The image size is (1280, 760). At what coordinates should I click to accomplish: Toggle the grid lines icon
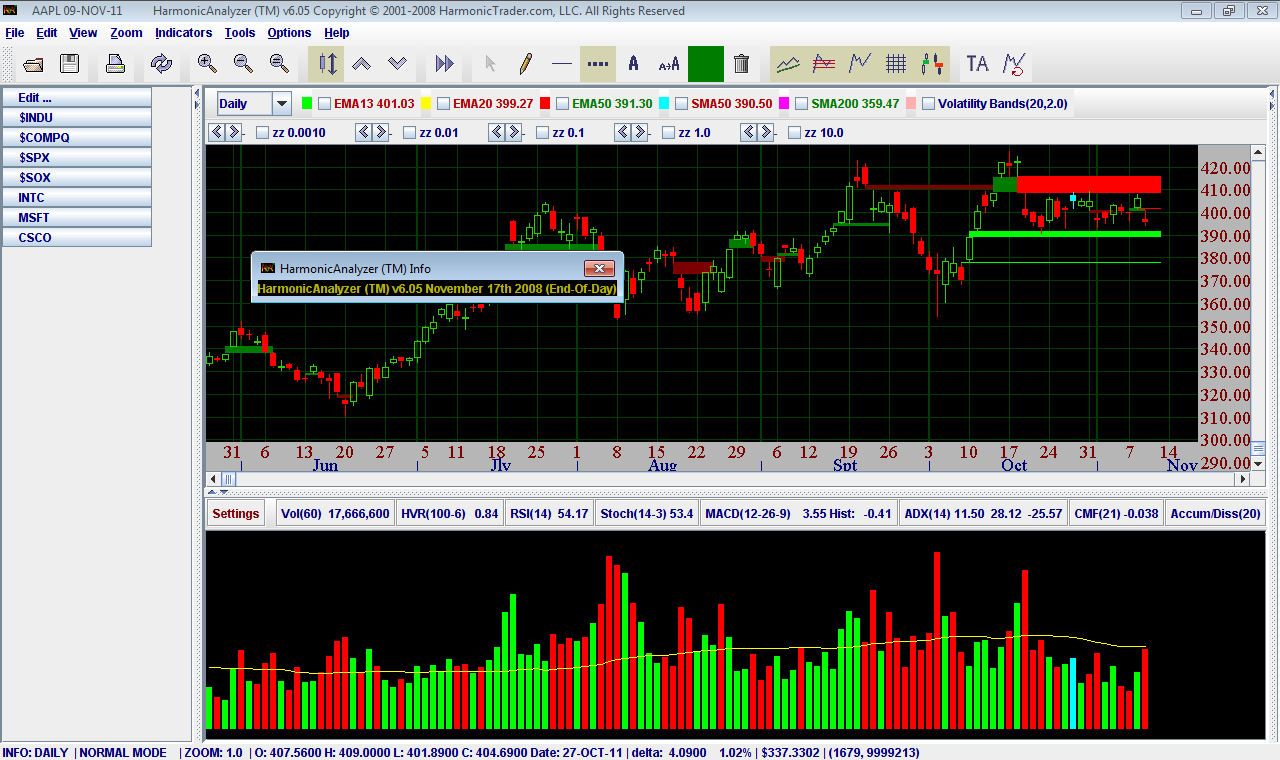point(896,64)
